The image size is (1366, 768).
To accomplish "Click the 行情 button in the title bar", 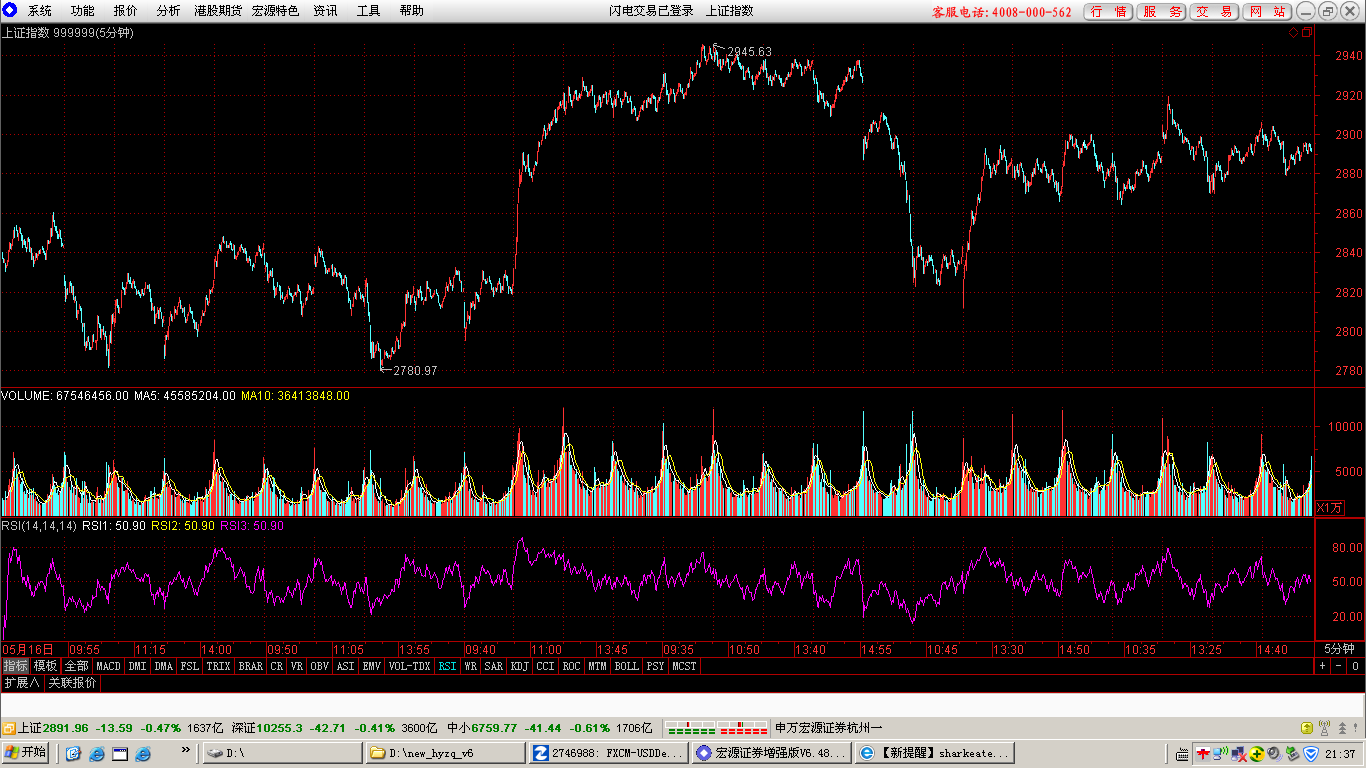I will [1109, 12].
